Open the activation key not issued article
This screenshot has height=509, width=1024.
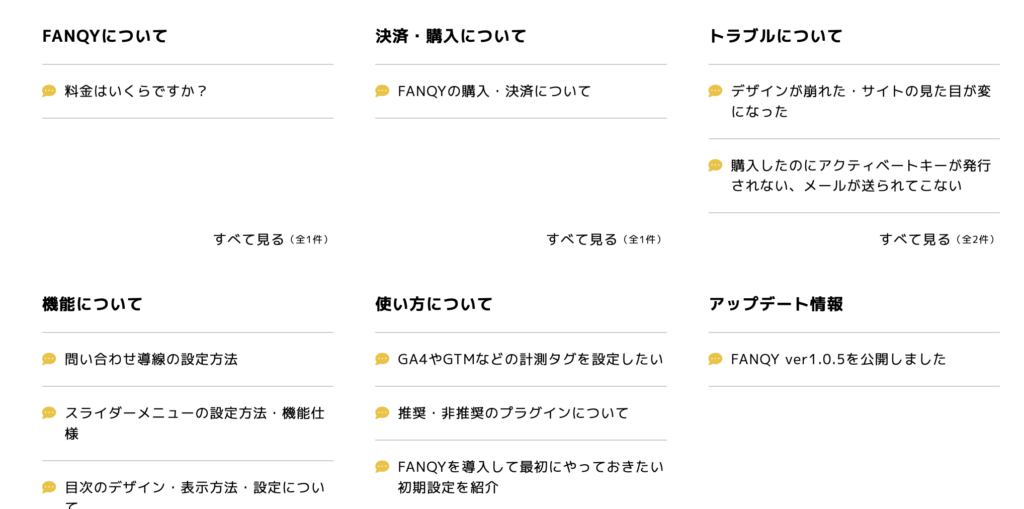click(x=860, y=175)
